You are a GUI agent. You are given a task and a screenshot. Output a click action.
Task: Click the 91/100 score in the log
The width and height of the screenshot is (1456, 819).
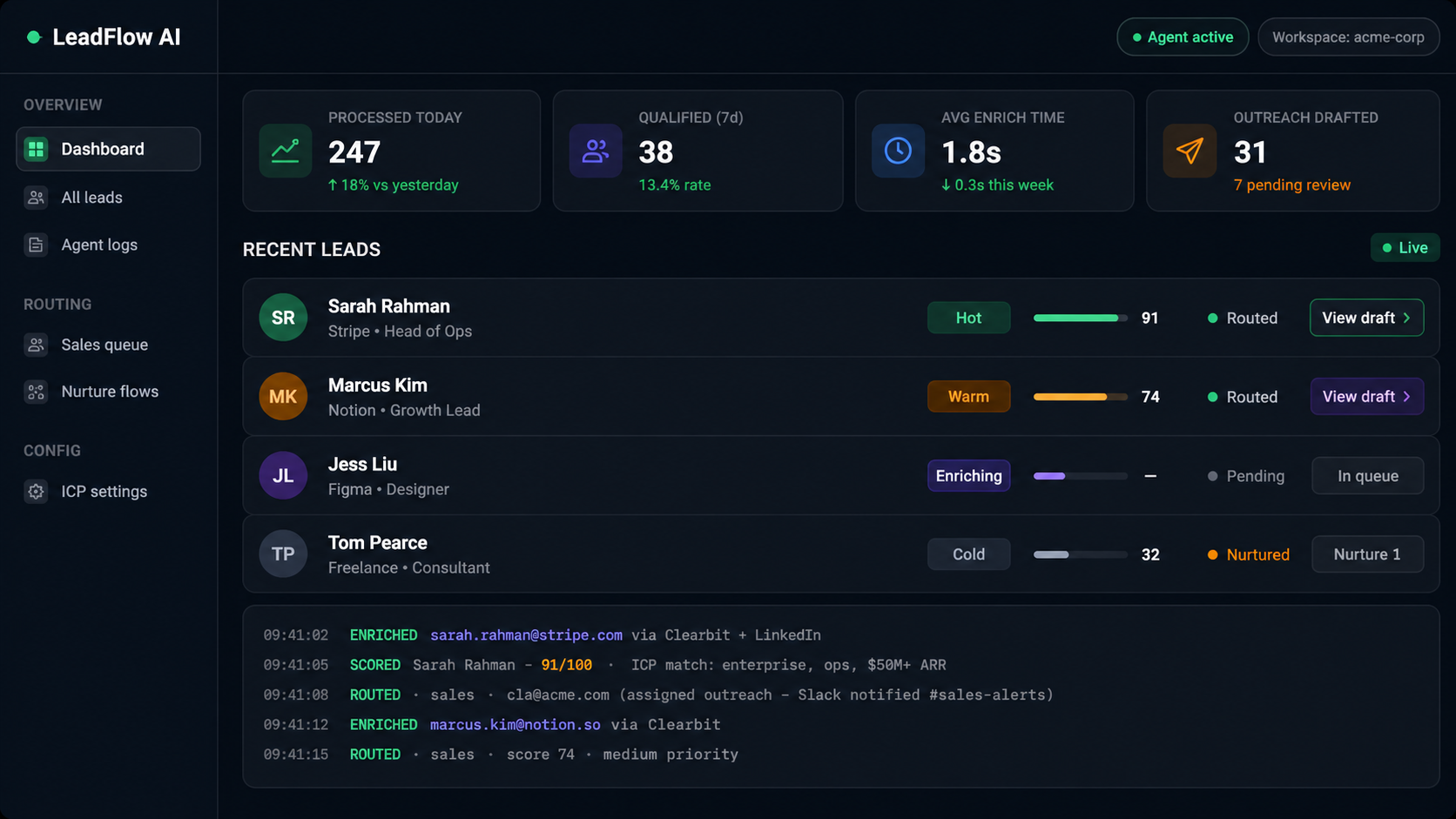pyautogui.click(x=566, y=665)
